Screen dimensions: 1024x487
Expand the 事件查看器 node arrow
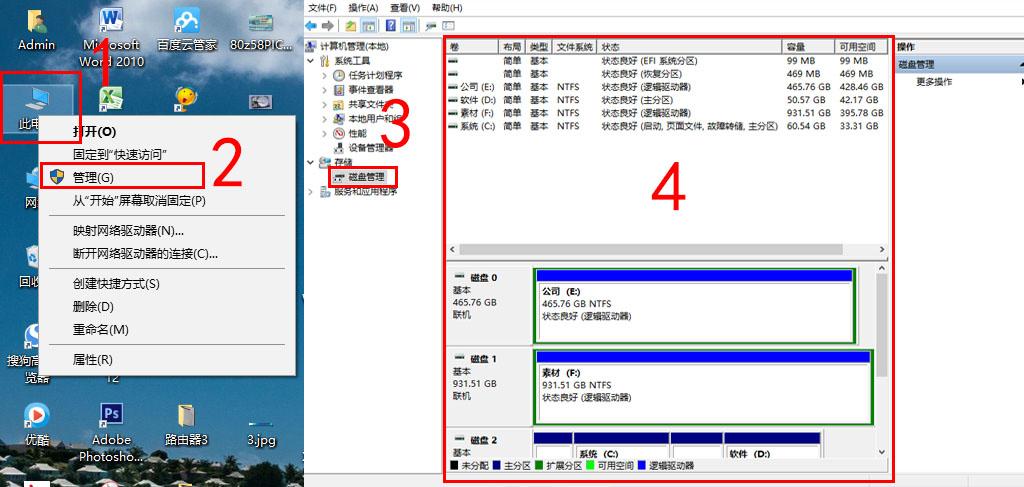325,89
